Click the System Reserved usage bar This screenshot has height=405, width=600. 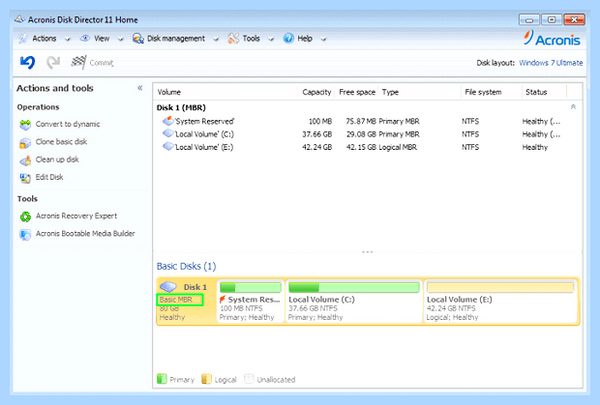point(251,287)
